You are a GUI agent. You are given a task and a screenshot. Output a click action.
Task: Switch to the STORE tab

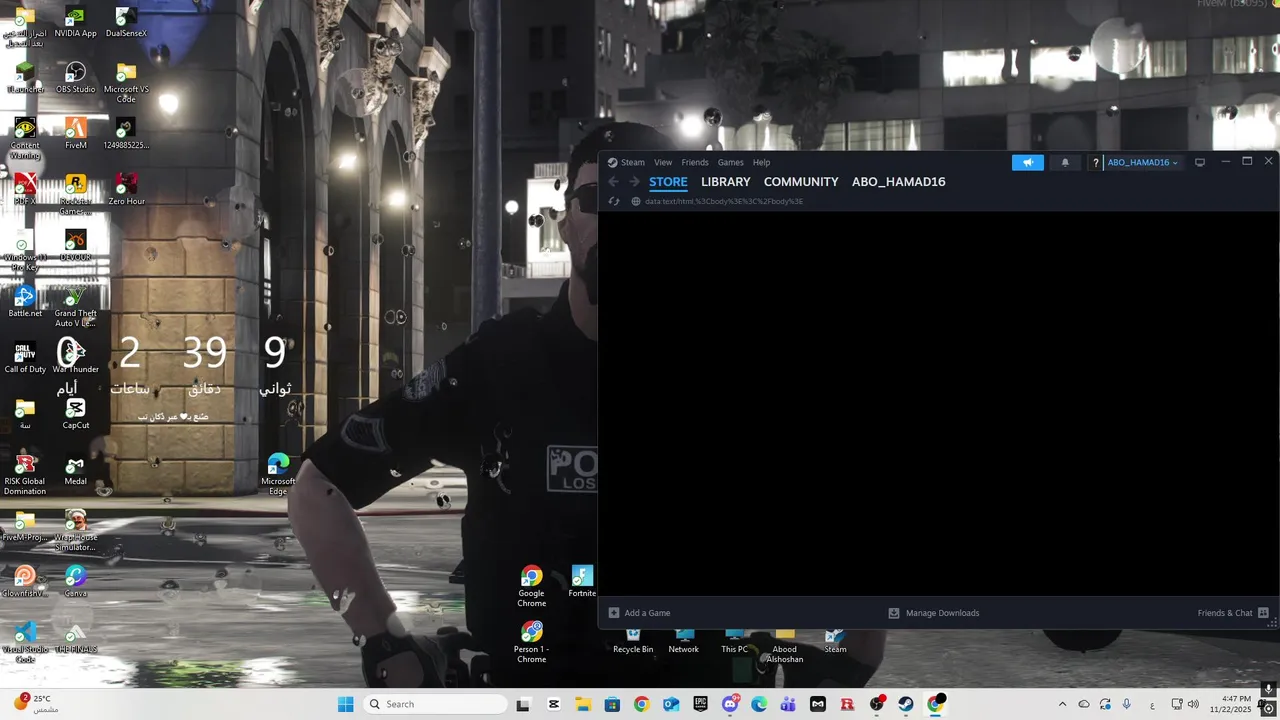(668, 182)
